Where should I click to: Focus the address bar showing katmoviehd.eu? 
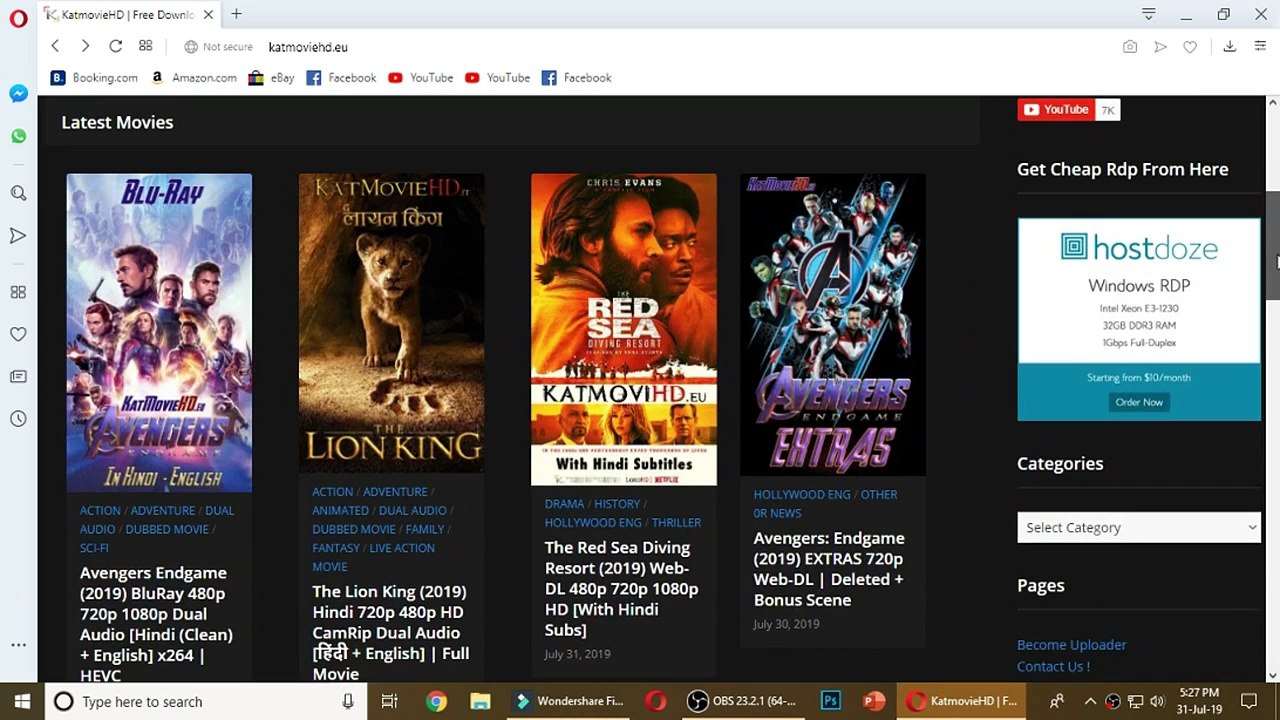tap(308, 47)
